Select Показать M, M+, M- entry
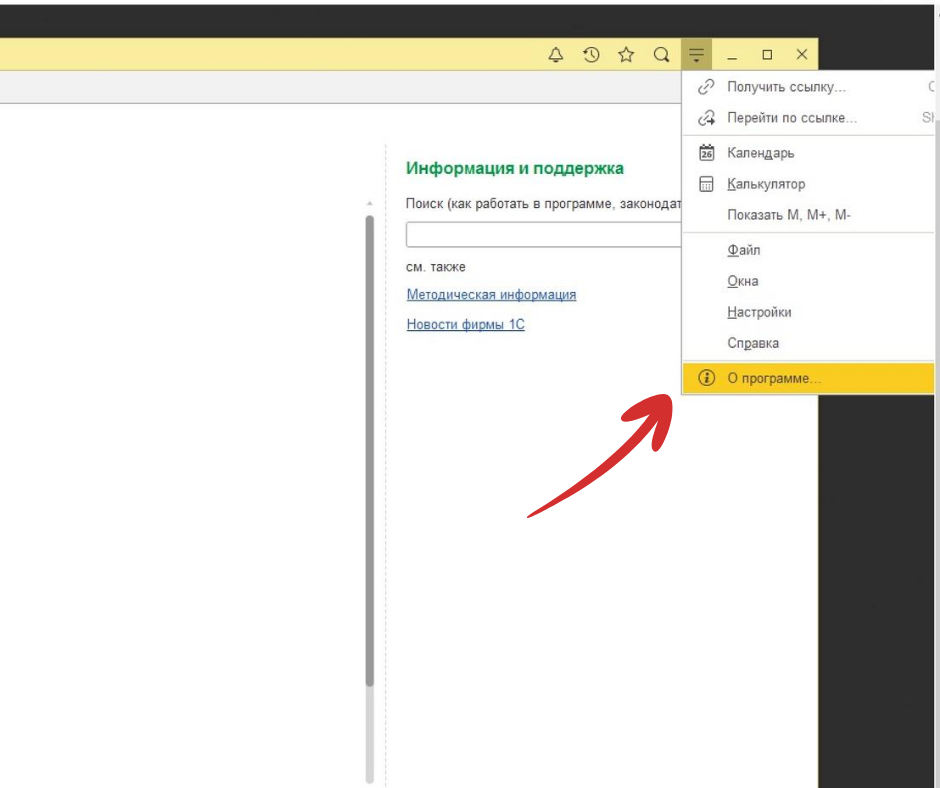940x788 pixels. (789, 215)
